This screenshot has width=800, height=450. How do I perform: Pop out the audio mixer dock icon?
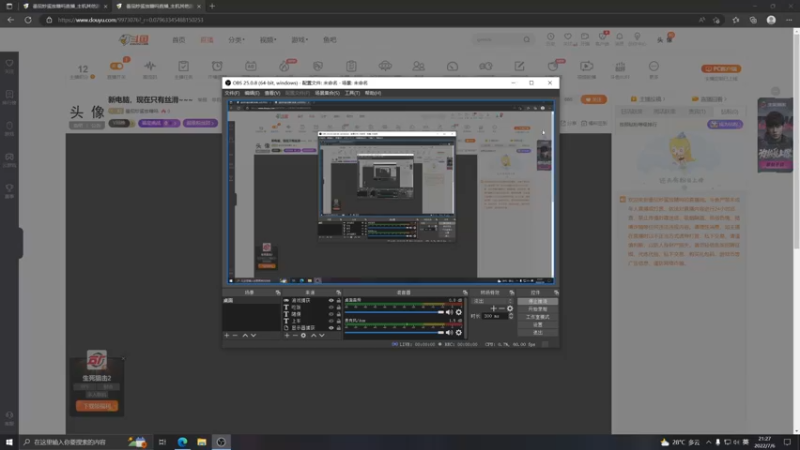tap(465, 292)
